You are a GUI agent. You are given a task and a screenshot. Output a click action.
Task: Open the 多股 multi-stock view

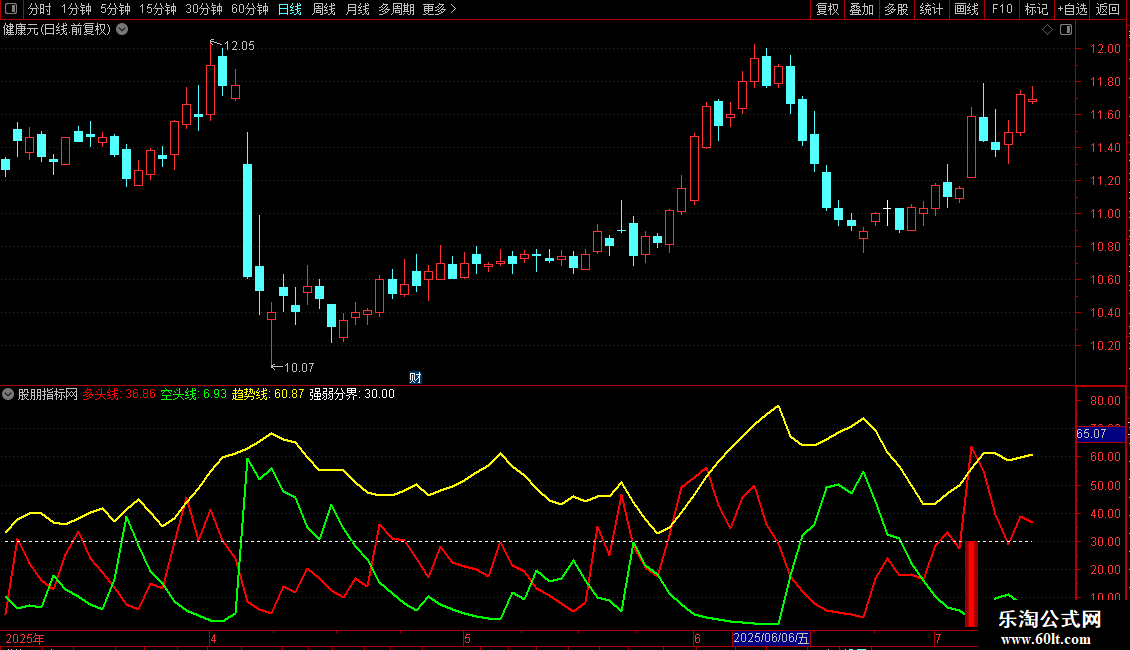(896, 9)
